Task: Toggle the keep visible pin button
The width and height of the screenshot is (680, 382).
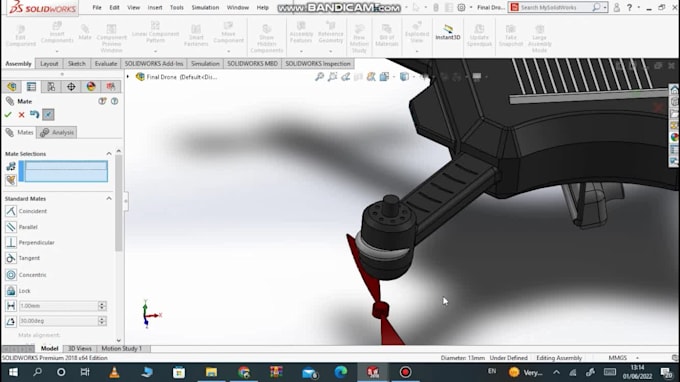Action: point(48,114)
